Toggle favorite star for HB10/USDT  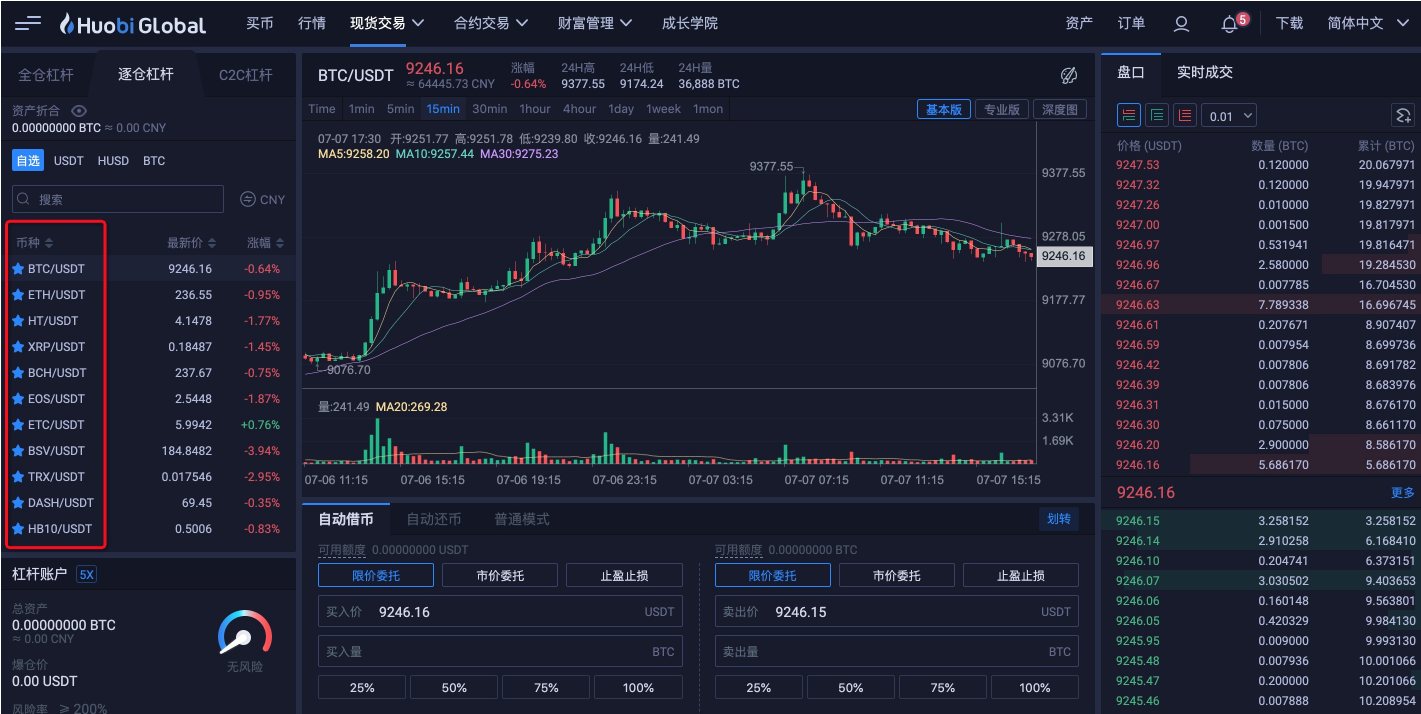point(18,529)
